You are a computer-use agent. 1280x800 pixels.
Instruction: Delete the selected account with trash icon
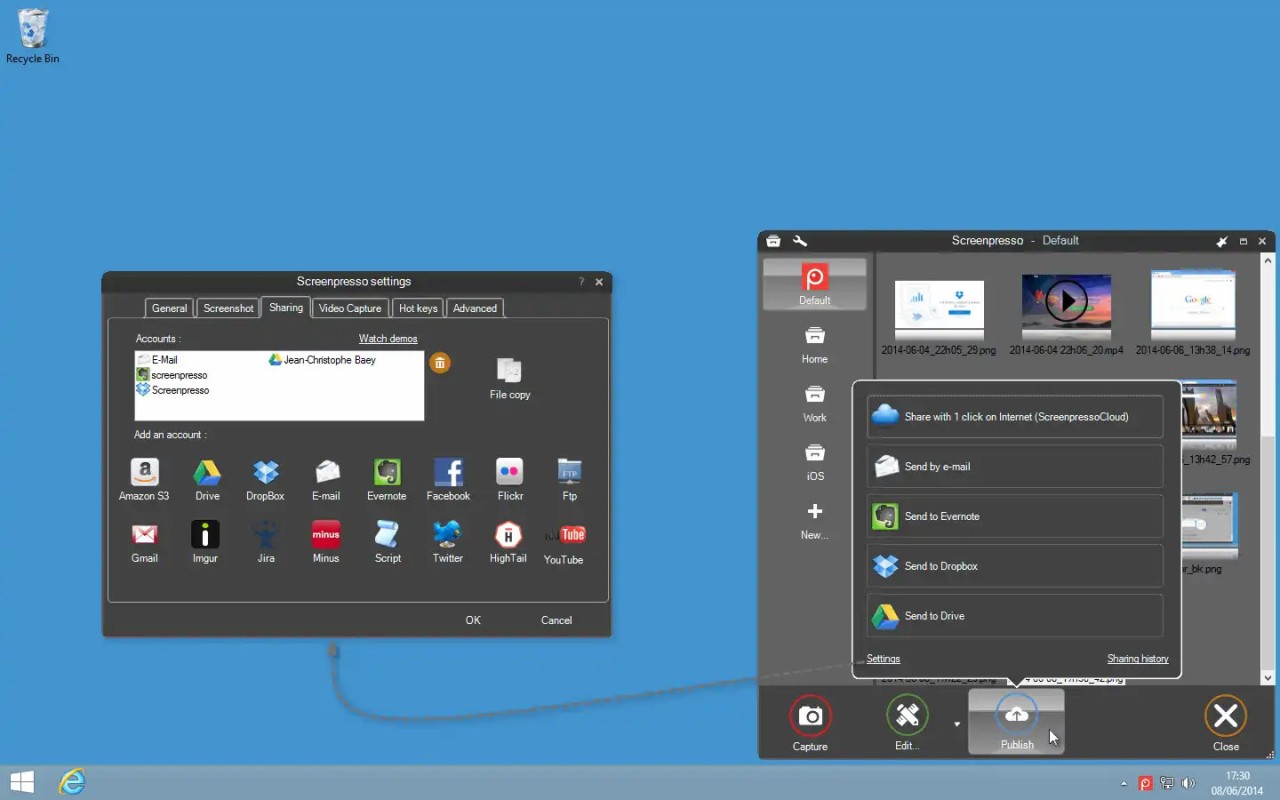440,362
